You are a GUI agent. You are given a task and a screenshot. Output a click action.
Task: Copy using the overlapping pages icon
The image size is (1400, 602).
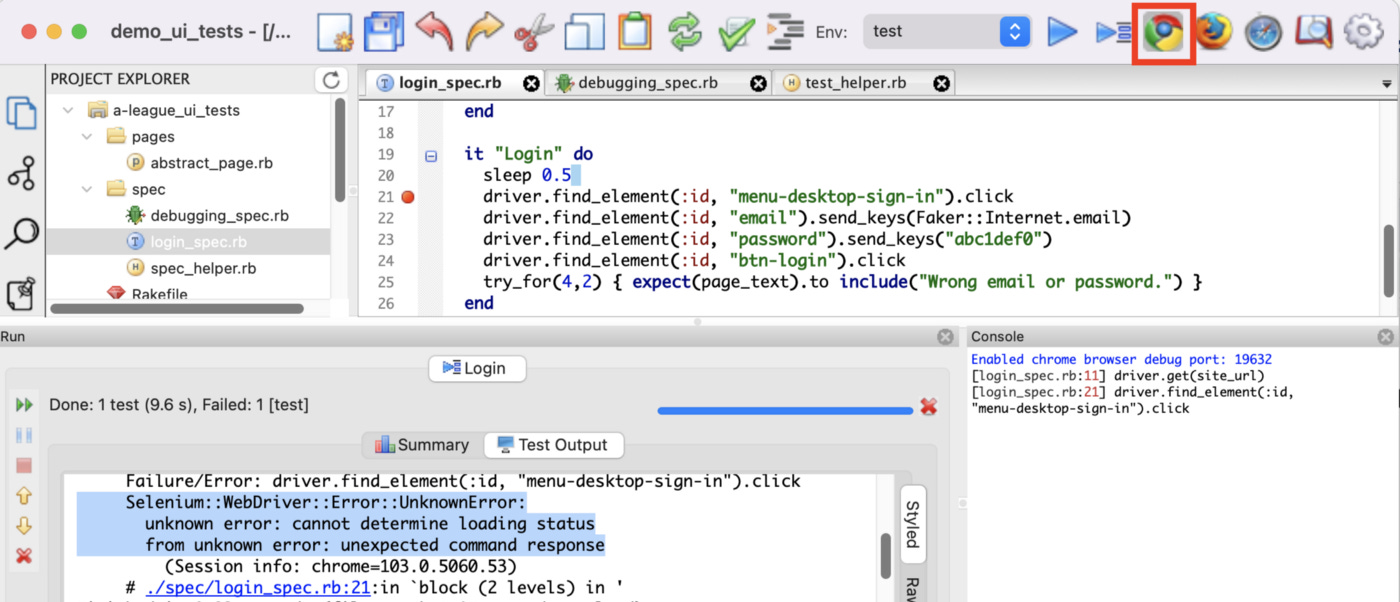click(584, 32)
